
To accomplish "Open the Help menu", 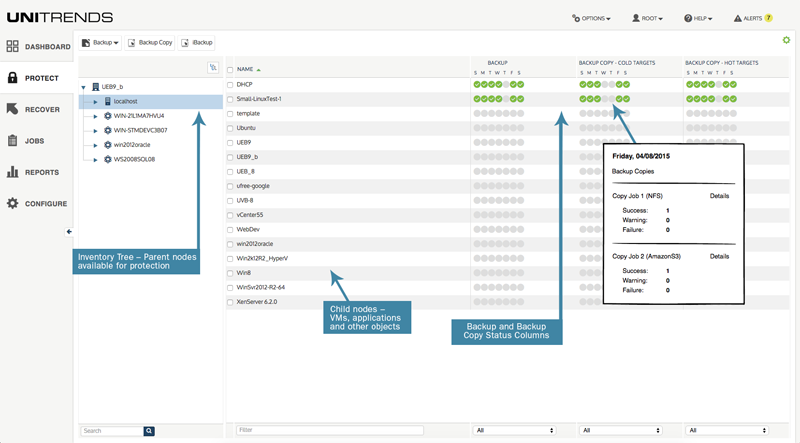I will pyautogui.click(x=698, y=18).
